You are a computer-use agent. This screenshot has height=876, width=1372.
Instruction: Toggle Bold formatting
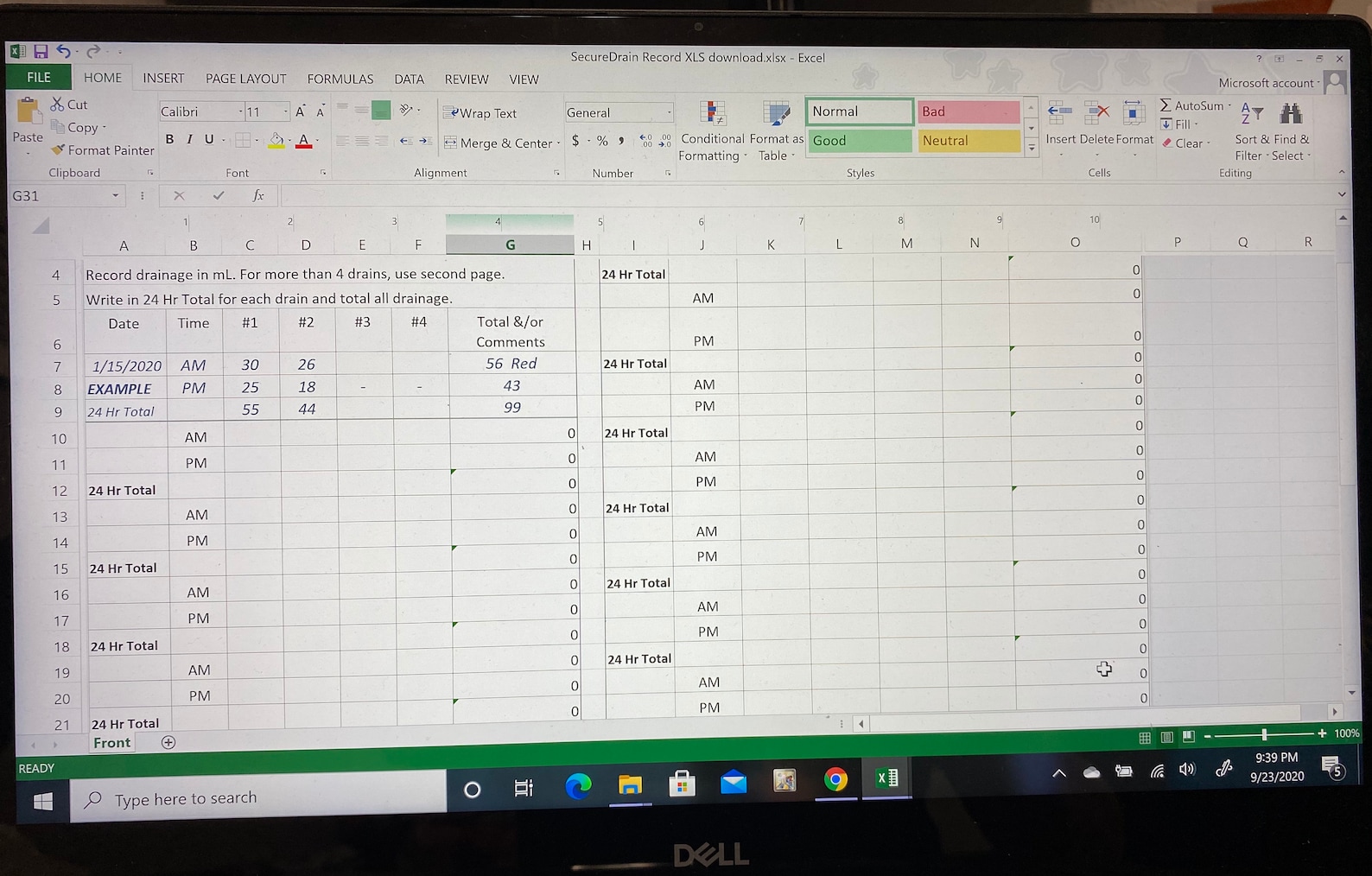click(169, 139)
